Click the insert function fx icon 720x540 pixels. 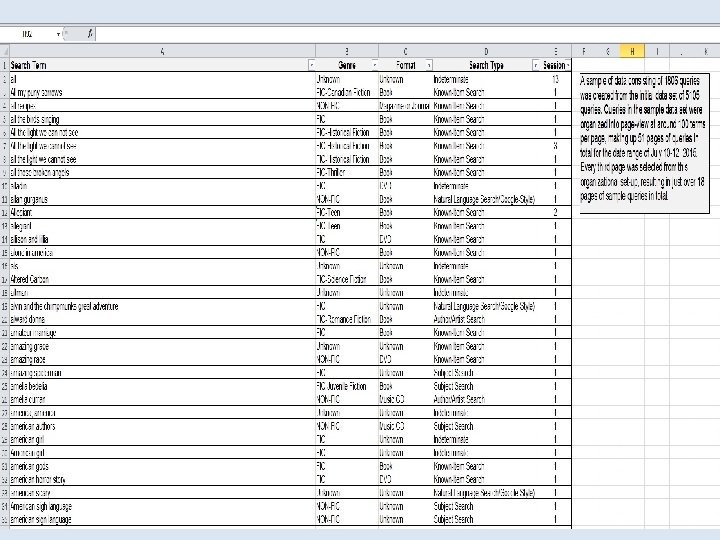90,34
